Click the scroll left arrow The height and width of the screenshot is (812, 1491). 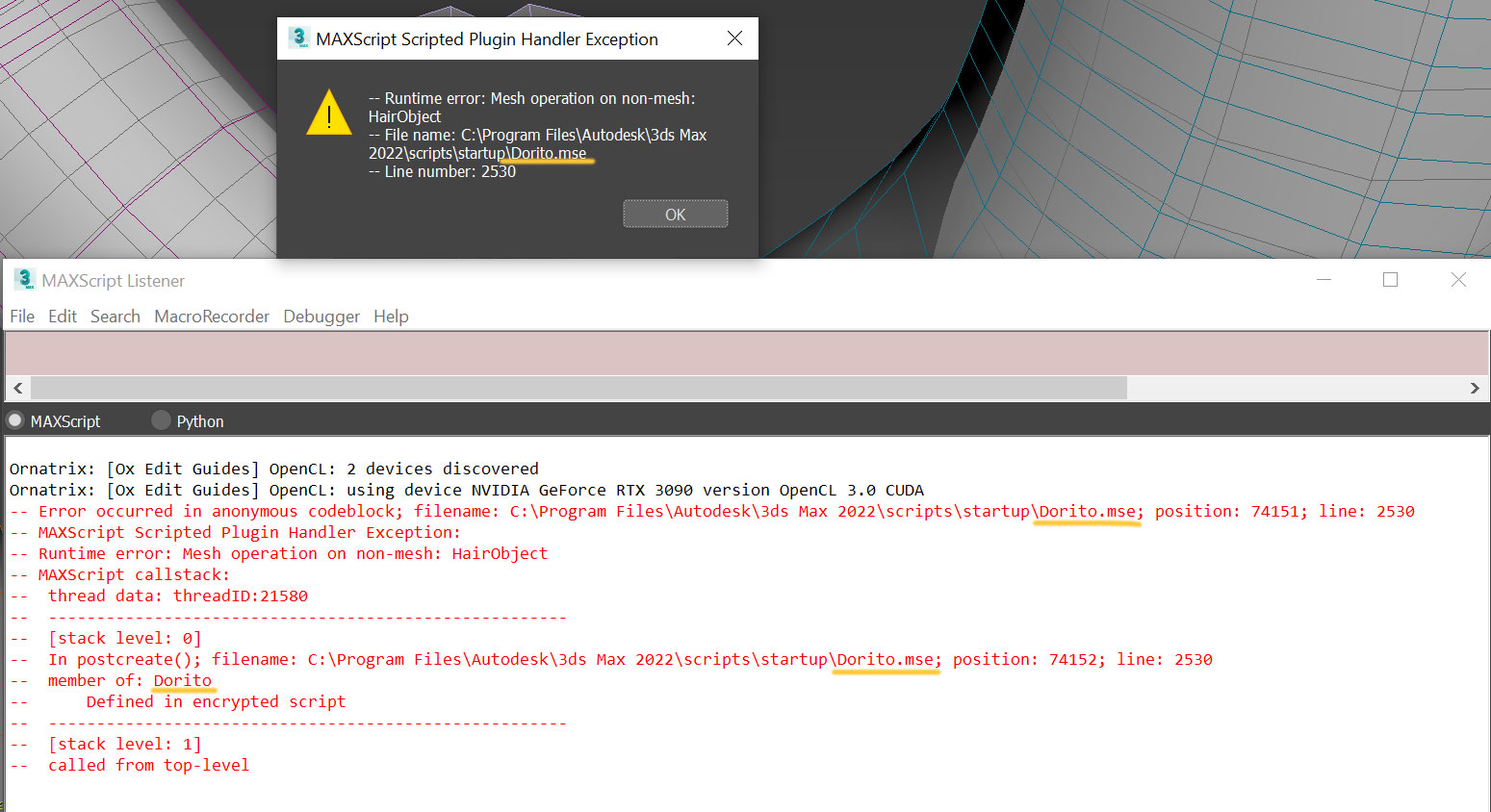pos(17,388)
